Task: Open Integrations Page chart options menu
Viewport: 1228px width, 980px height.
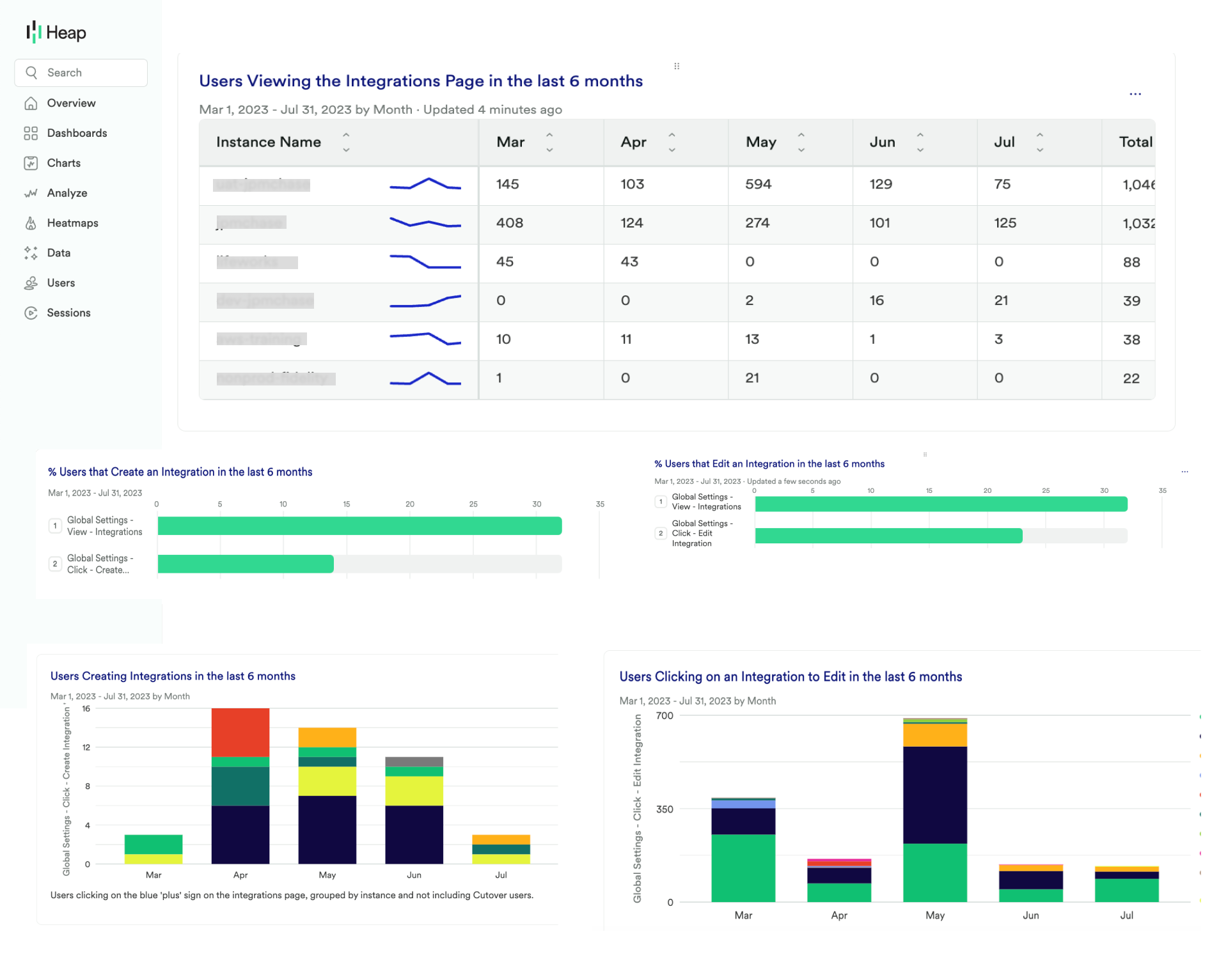Action: [1135, 94]
